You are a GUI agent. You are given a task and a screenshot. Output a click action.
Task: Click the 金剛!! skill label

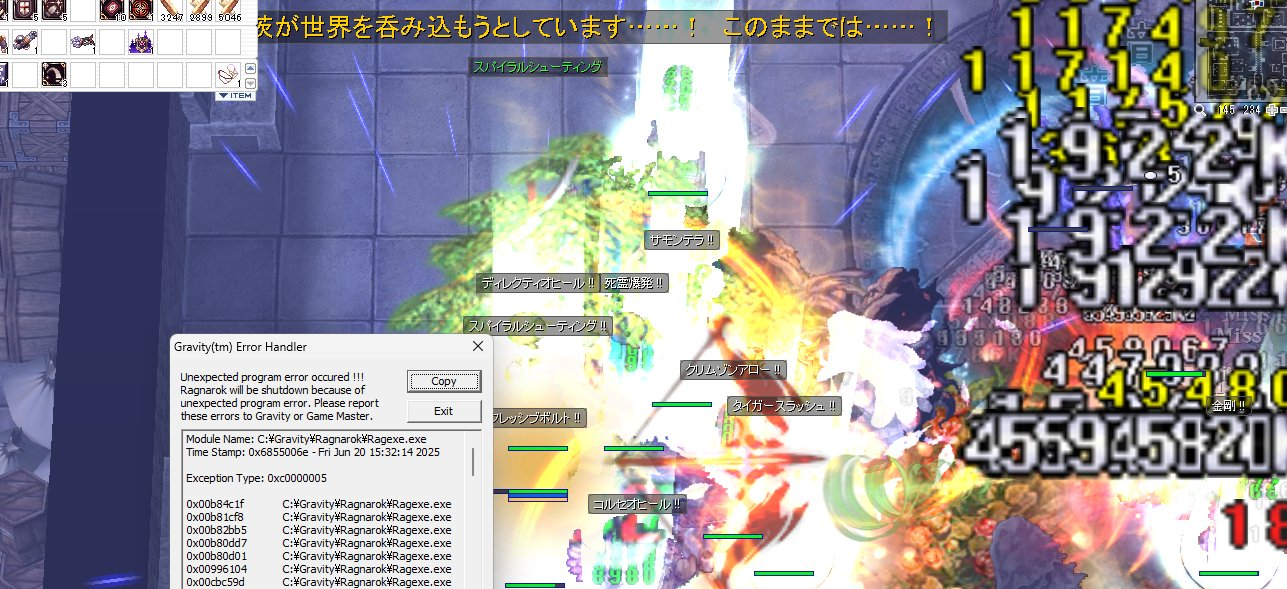1230,406
